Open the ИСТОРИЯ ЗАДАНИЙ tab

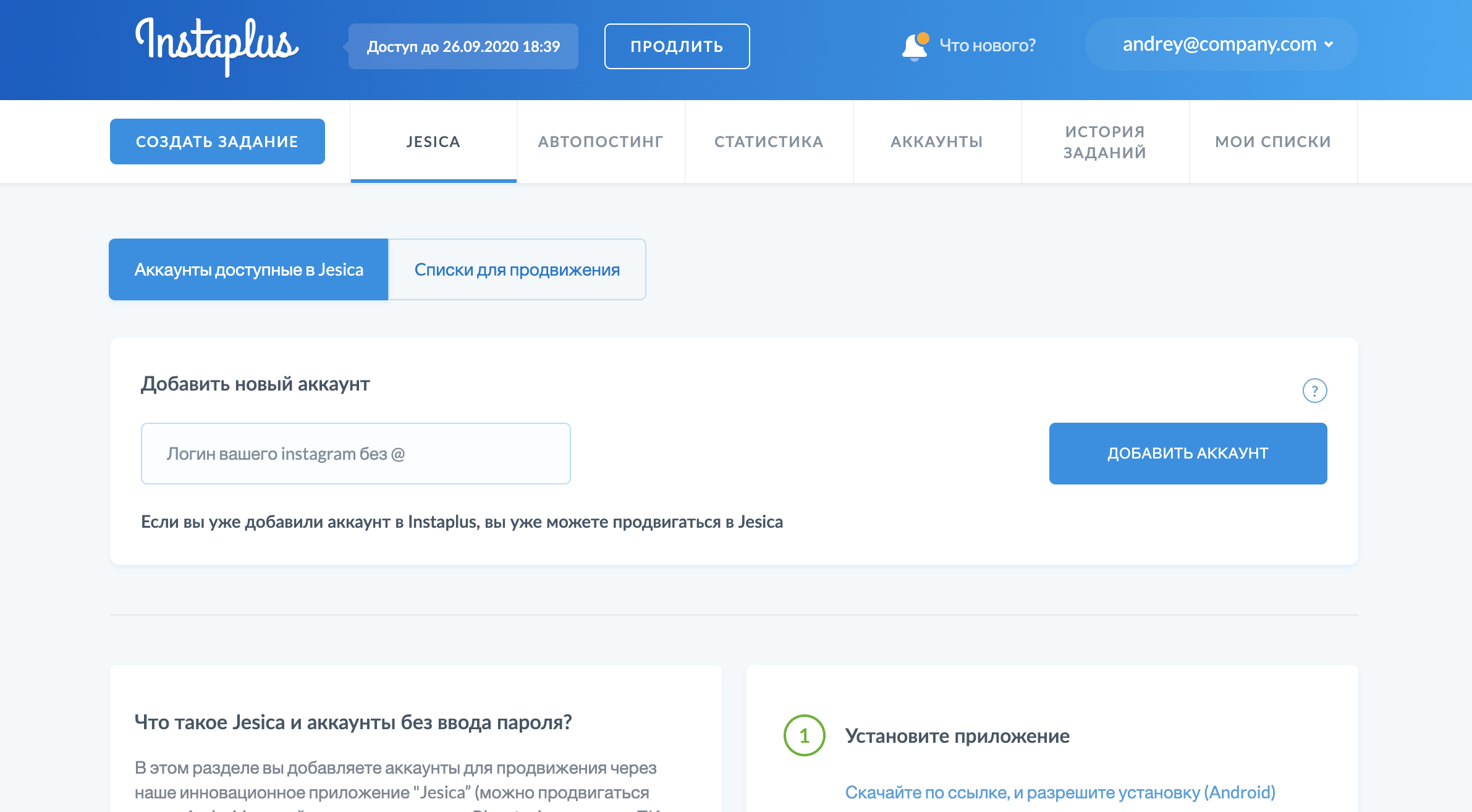tap(1105, 142)
